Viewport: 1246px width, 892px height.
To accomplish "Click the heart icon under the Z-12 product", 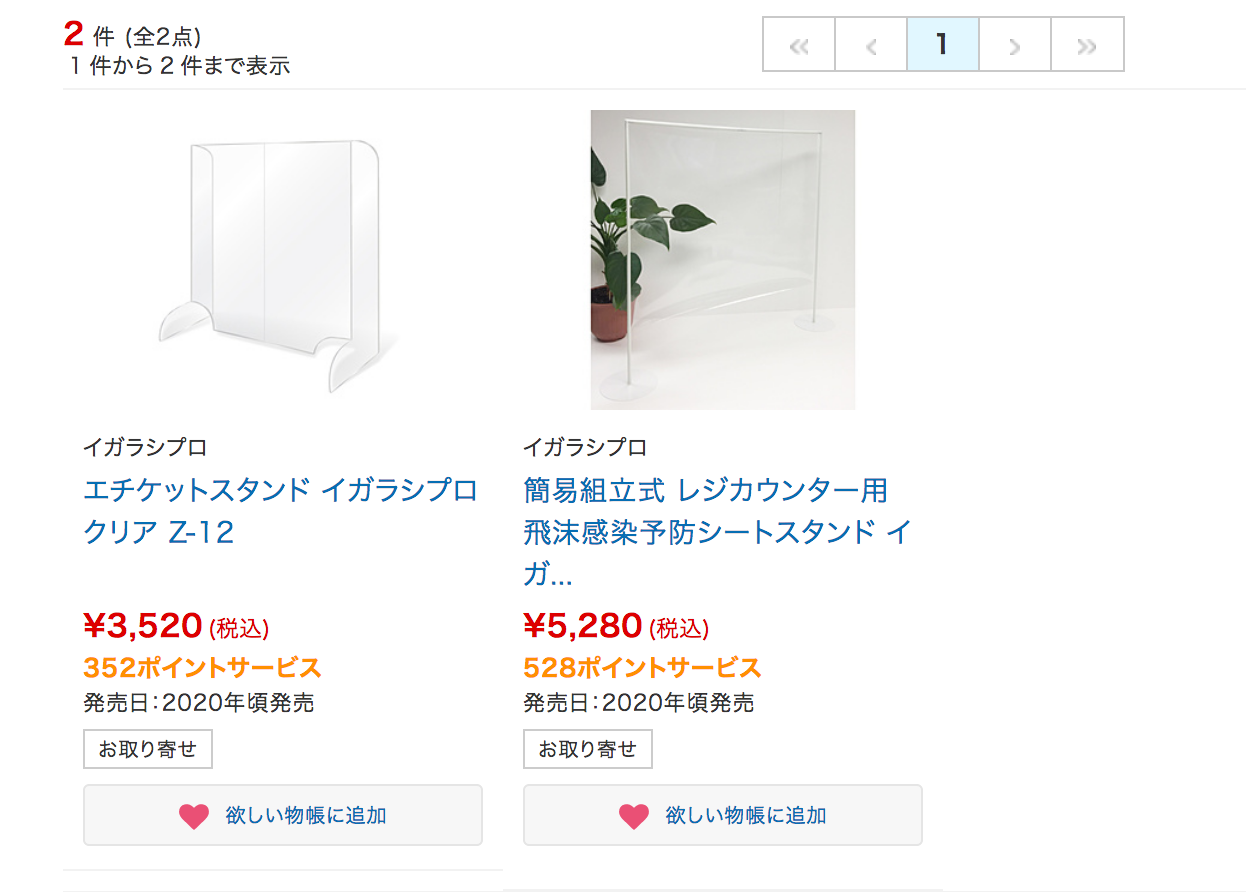I will pos(194,816).
